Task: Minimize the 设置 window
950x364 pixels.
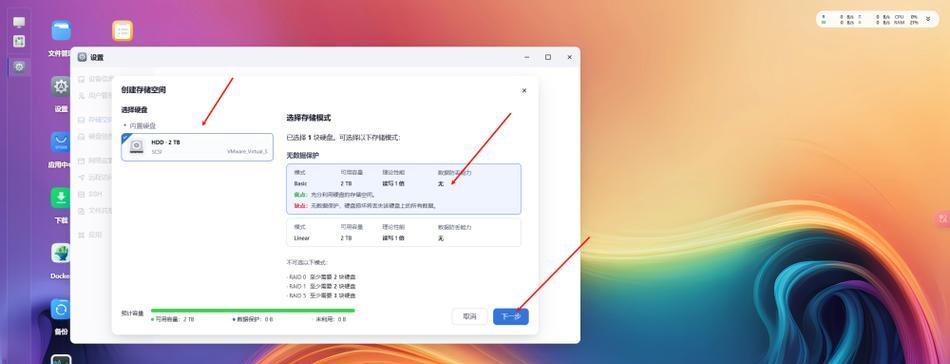Action: 526,57
